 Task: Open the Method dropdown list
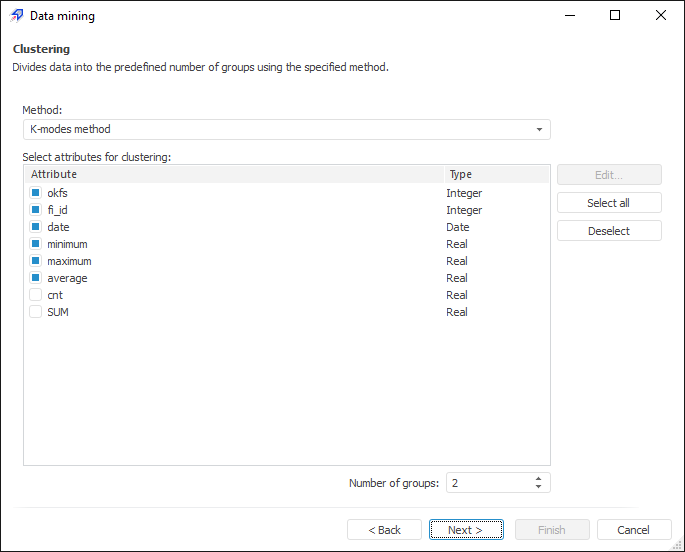(539, 130)
